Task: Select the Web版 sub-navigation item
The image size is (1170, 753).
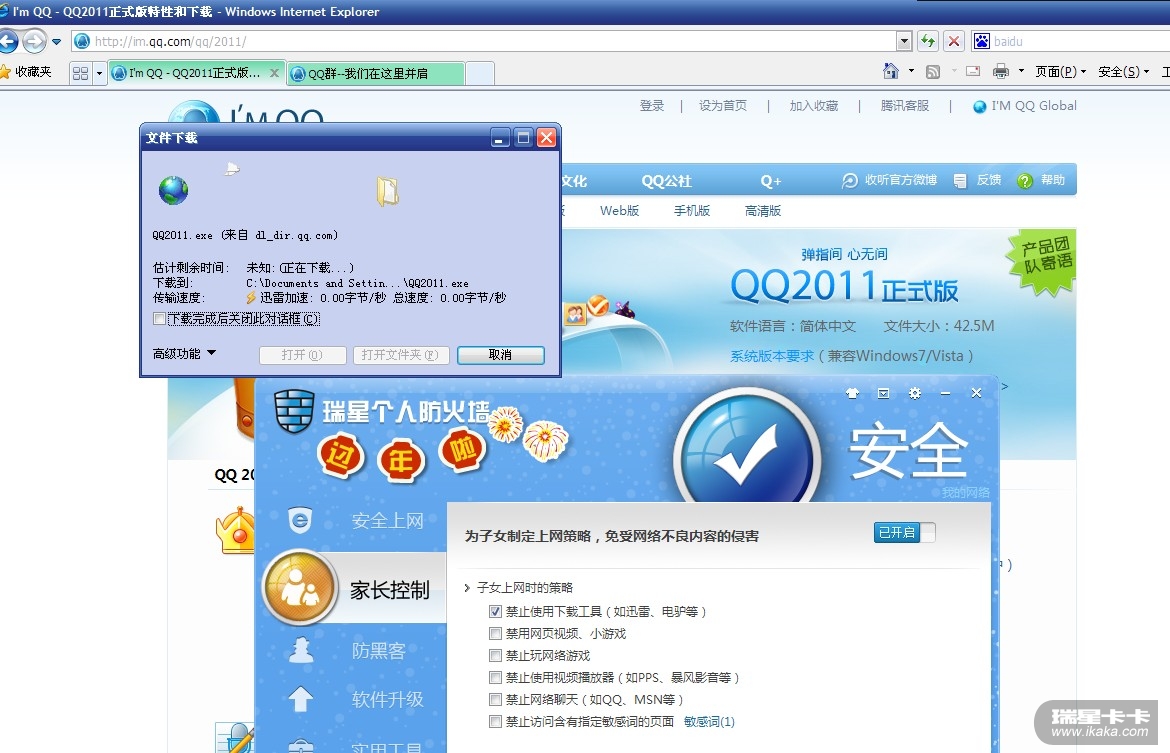Action: pos(619,210)
